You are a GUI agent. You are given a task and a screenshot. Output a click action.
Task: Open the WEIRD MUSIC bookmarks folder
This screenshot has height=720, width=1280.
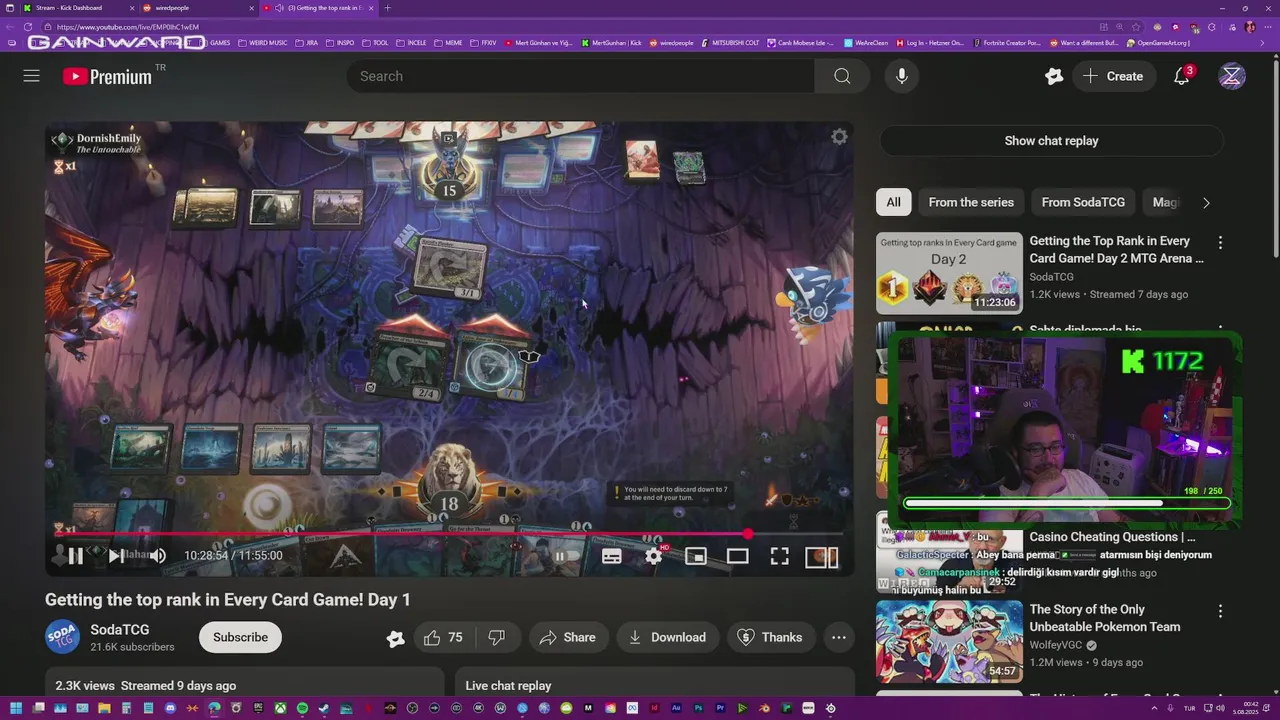[x=265, y=43]
